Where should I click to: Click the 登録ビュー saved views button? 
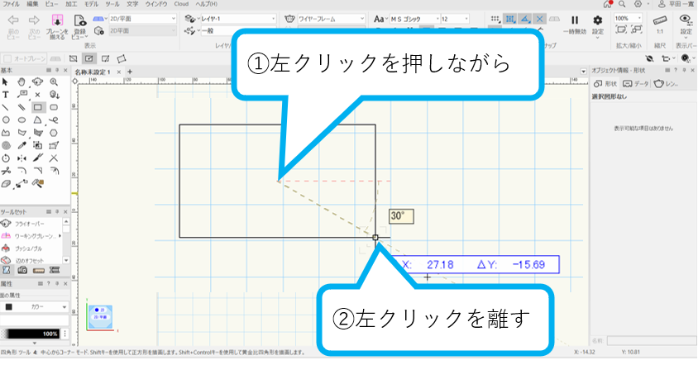(80, 26)
